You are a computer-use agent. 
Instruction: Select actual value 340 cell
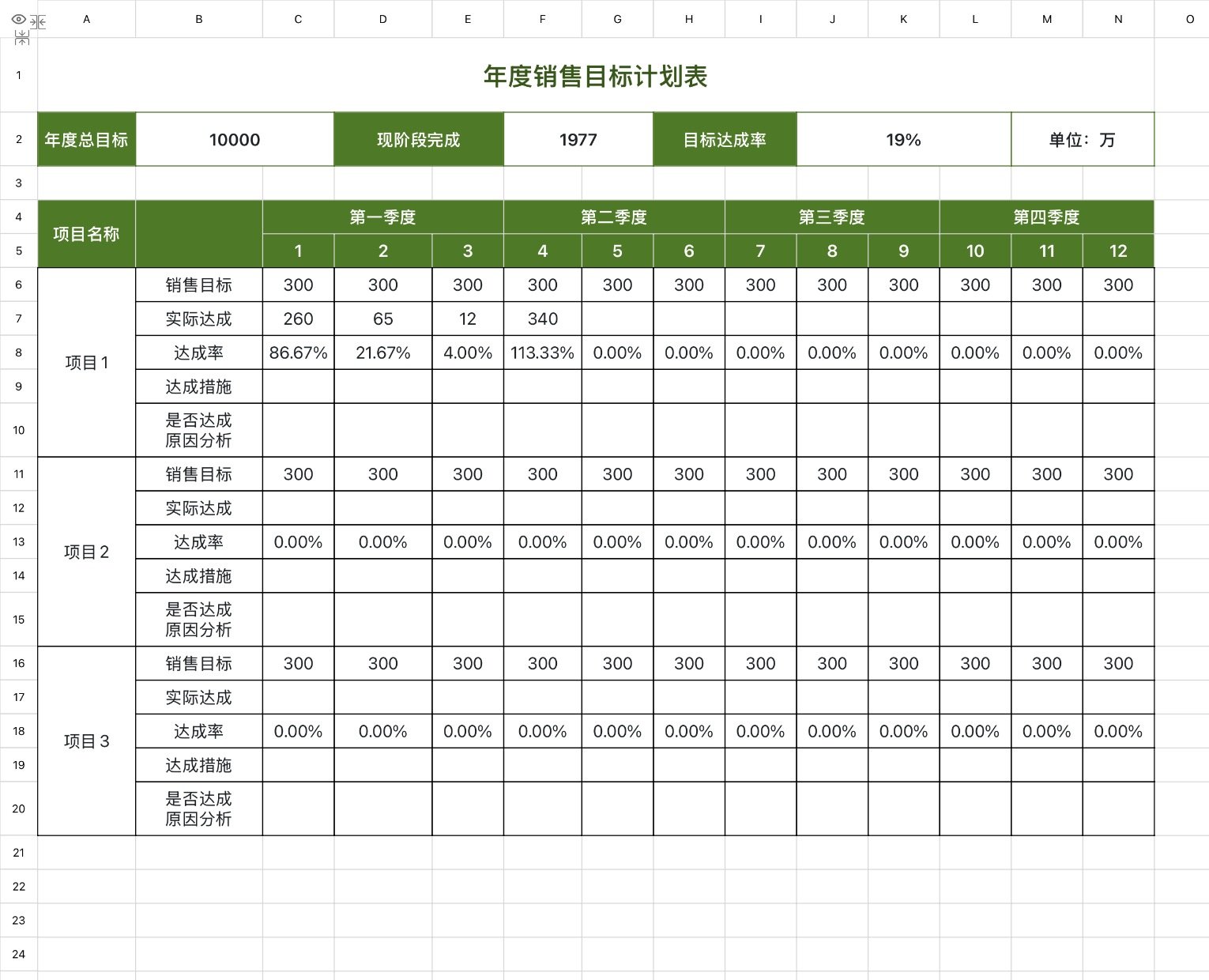click(x=543, y=318)
